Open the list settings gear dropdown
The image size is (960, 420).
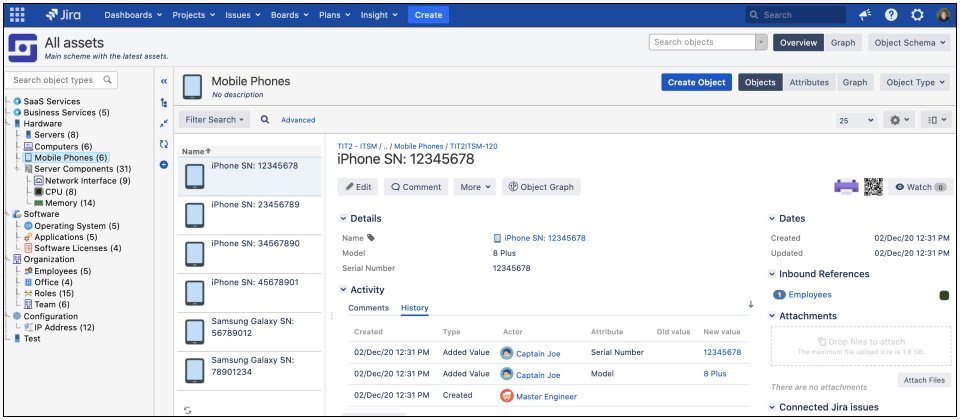point(899,121)
